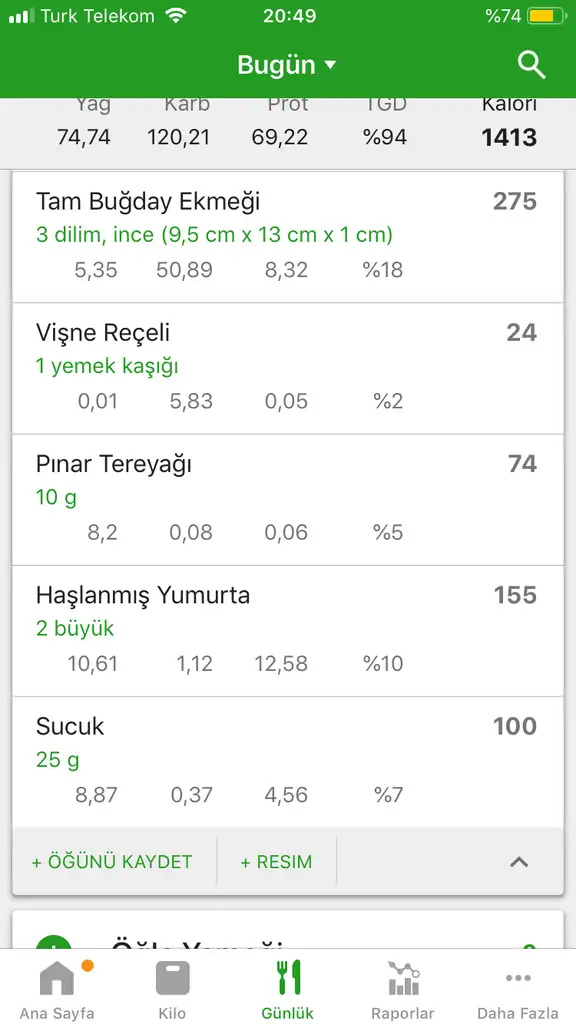Open the Ana Sayfa home icon
The image size is (576, 1024).
(57, 978)
